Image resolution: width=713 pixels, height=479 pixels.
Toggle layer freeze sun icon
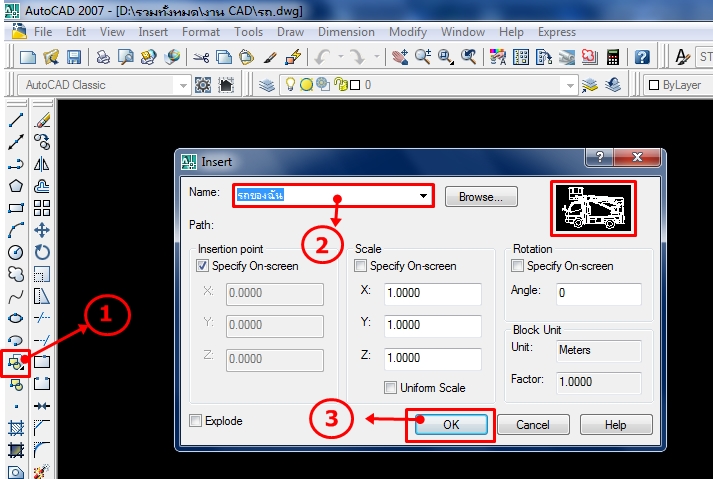(306, 85)
